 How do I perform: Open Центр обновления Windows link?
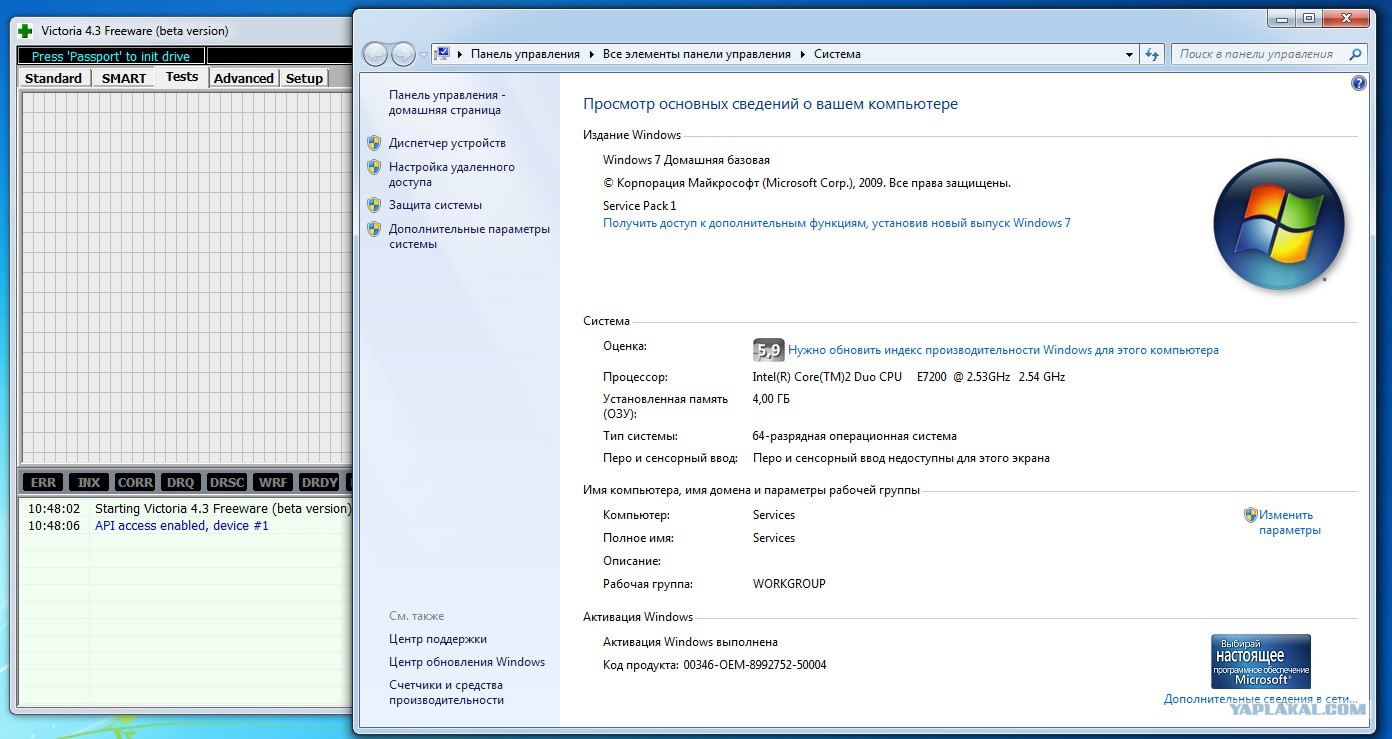click(x=467, y=662)
